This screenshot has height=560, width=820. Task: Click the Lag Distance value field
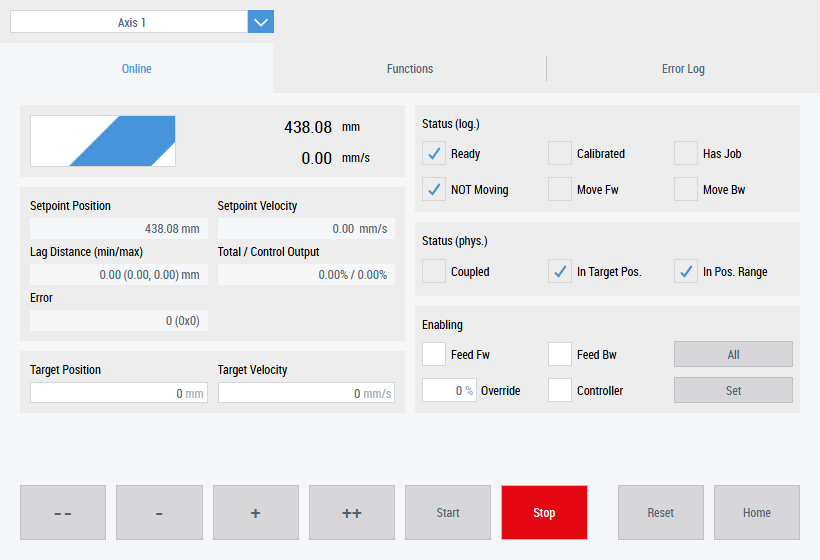click(119, 275)
